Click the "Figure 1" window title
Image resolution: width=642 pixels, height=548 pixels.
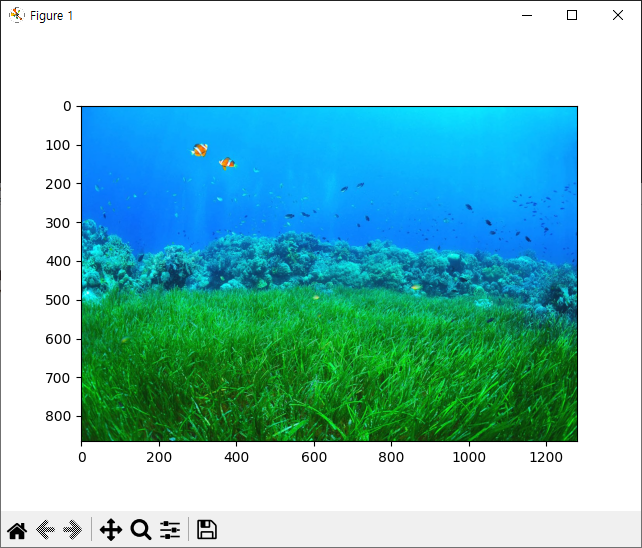51,16
